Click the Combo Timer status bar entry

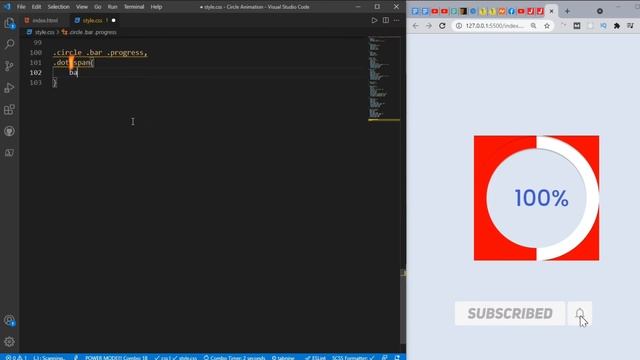click(x=234, y=358)
